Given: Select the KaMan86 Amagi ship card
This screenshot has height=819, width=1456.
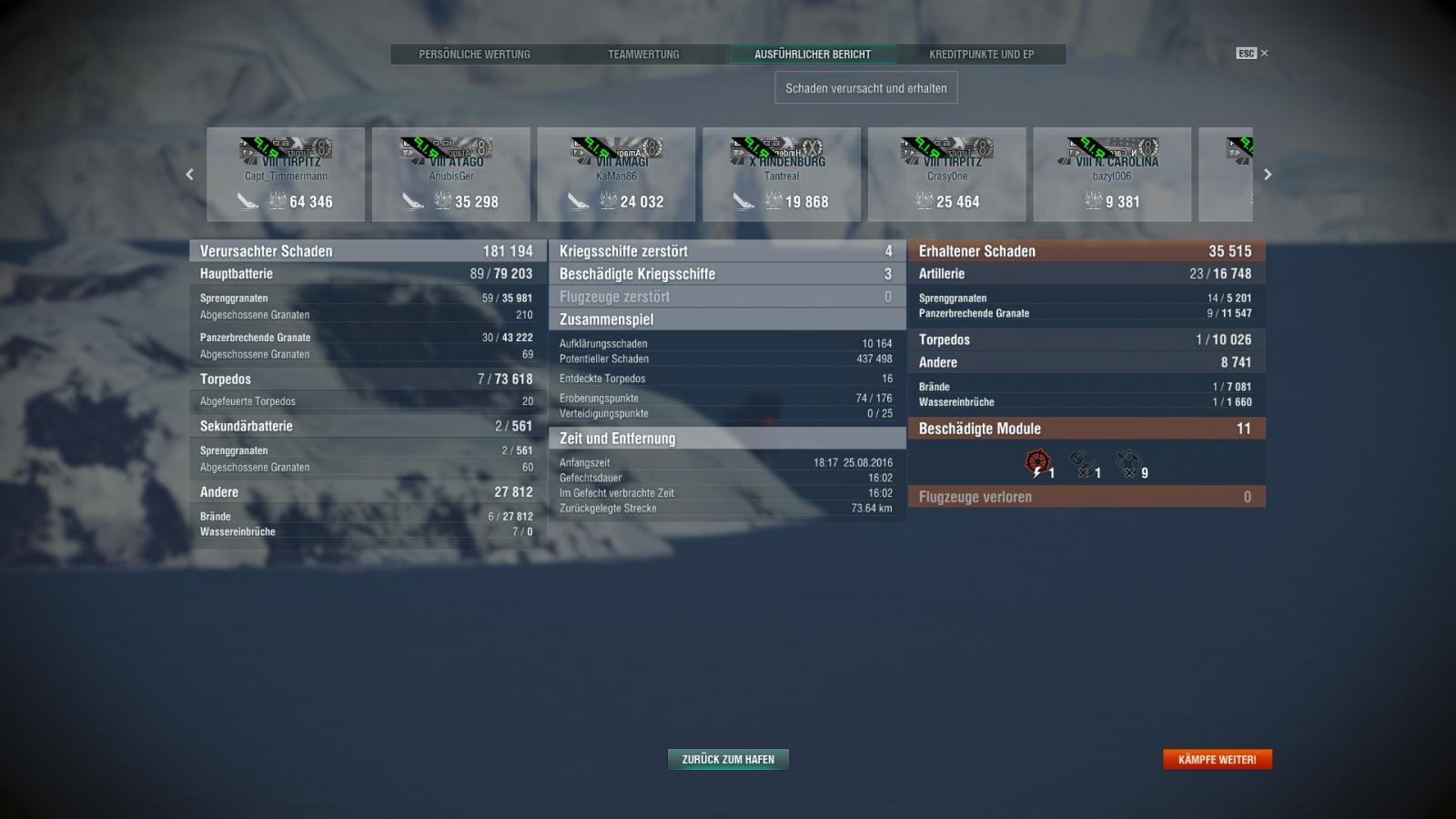Looking at the screenshot, I should (616, 175).
